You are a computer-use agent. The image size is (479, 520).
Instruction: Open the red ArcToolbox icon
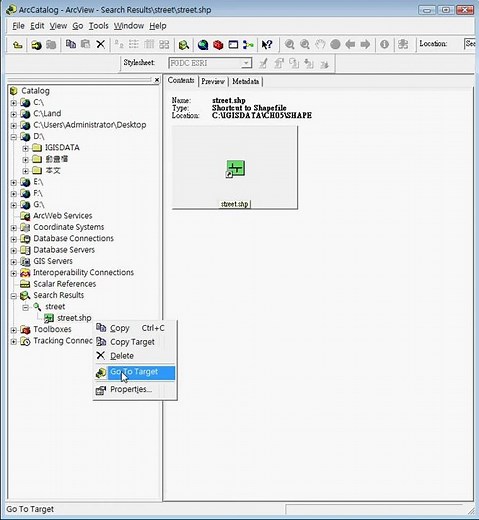pos(218,45)
